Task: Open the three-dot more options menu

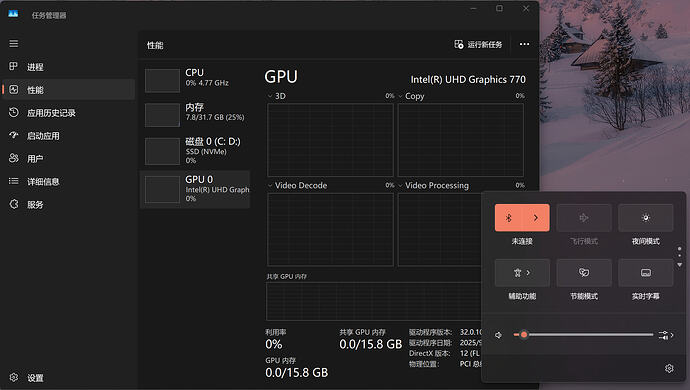Action: point(524,44)
